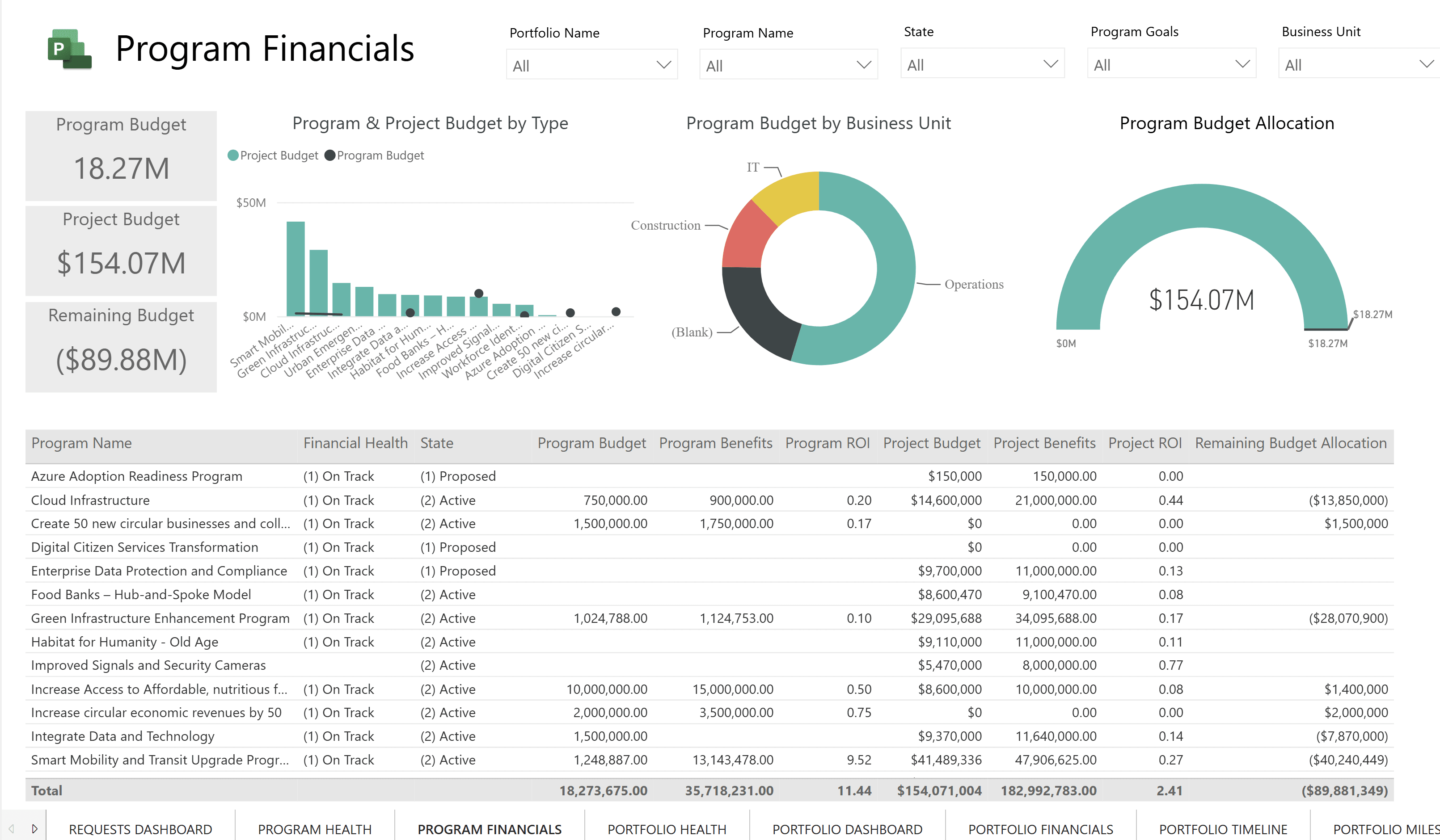Screen dimensions: 1440x840
Task: Open the Program Name dropdown
Action: [788, 64]
